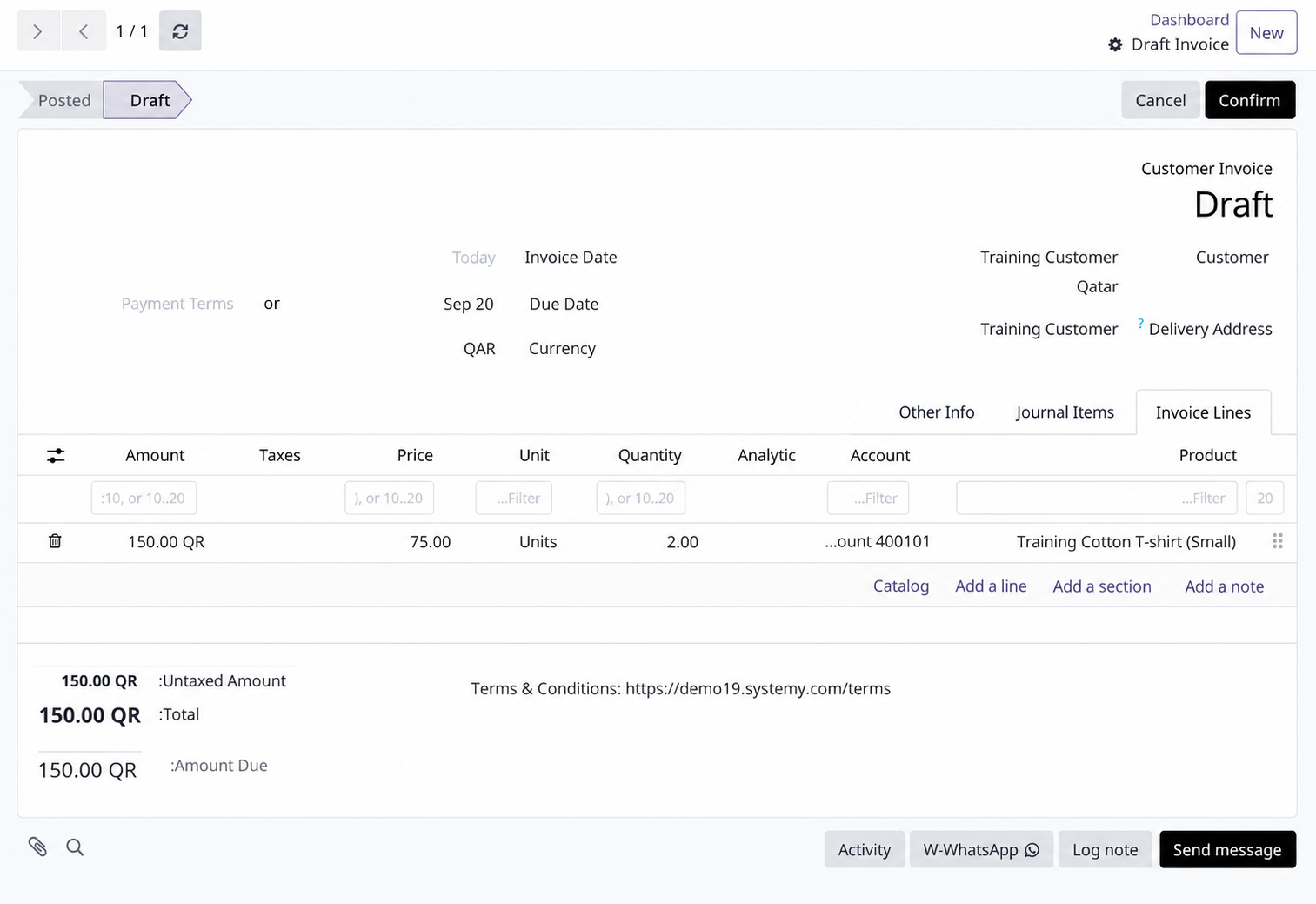
Task: Open the Journal Items tab
Action: [1065, 412]
